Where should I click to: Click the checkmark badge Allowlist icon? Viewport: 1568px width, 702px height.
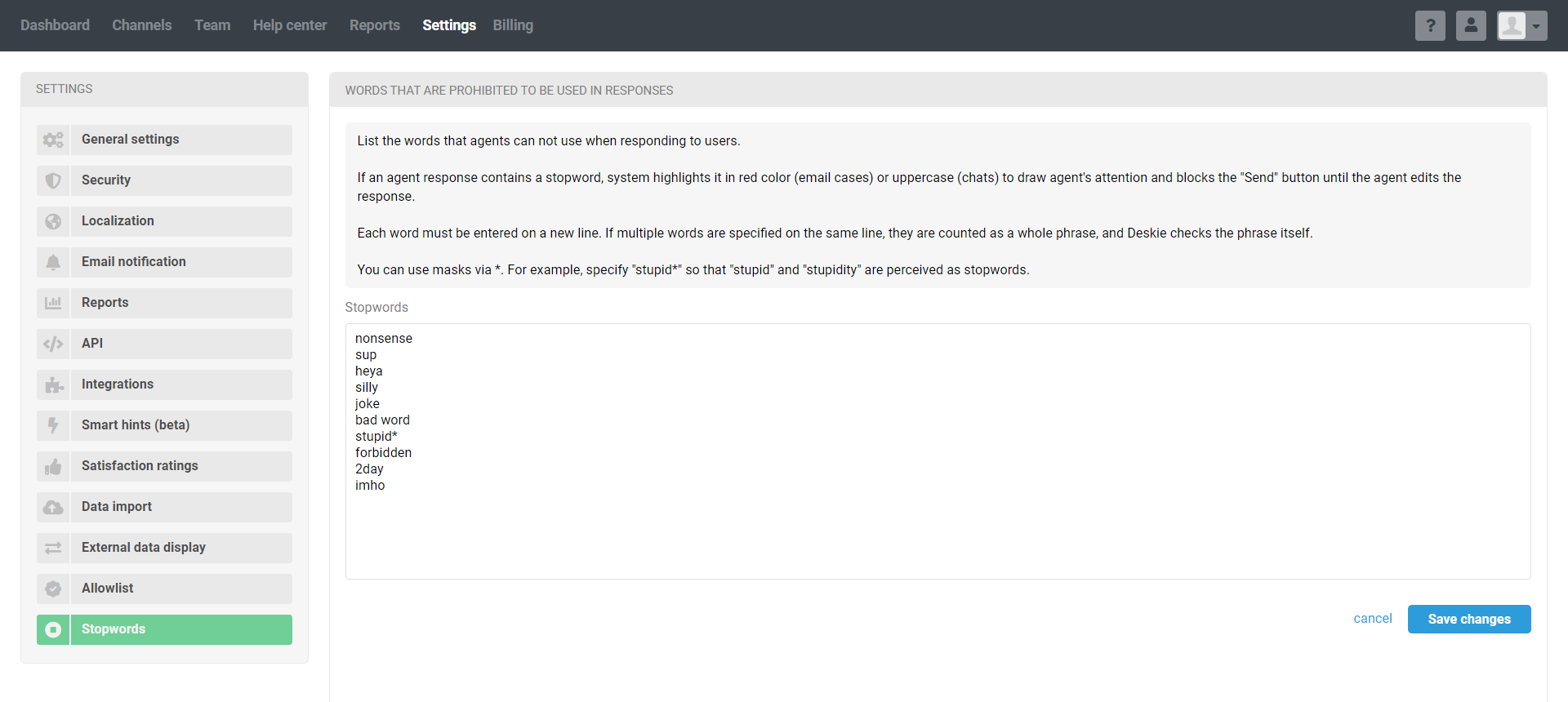pyautogui.click(x=53, y=589)
